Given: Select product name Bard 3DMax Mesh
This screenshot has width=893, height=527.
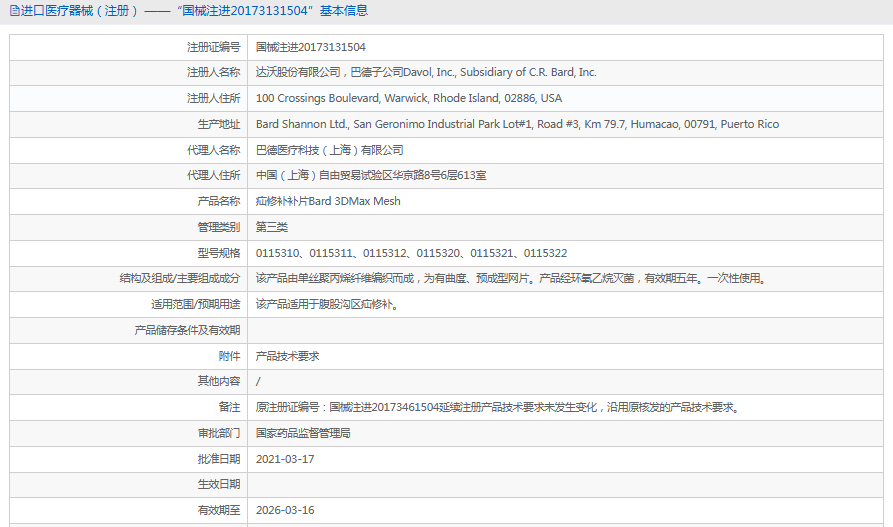Looking at the screenshot, I should (x=328, y=201).
